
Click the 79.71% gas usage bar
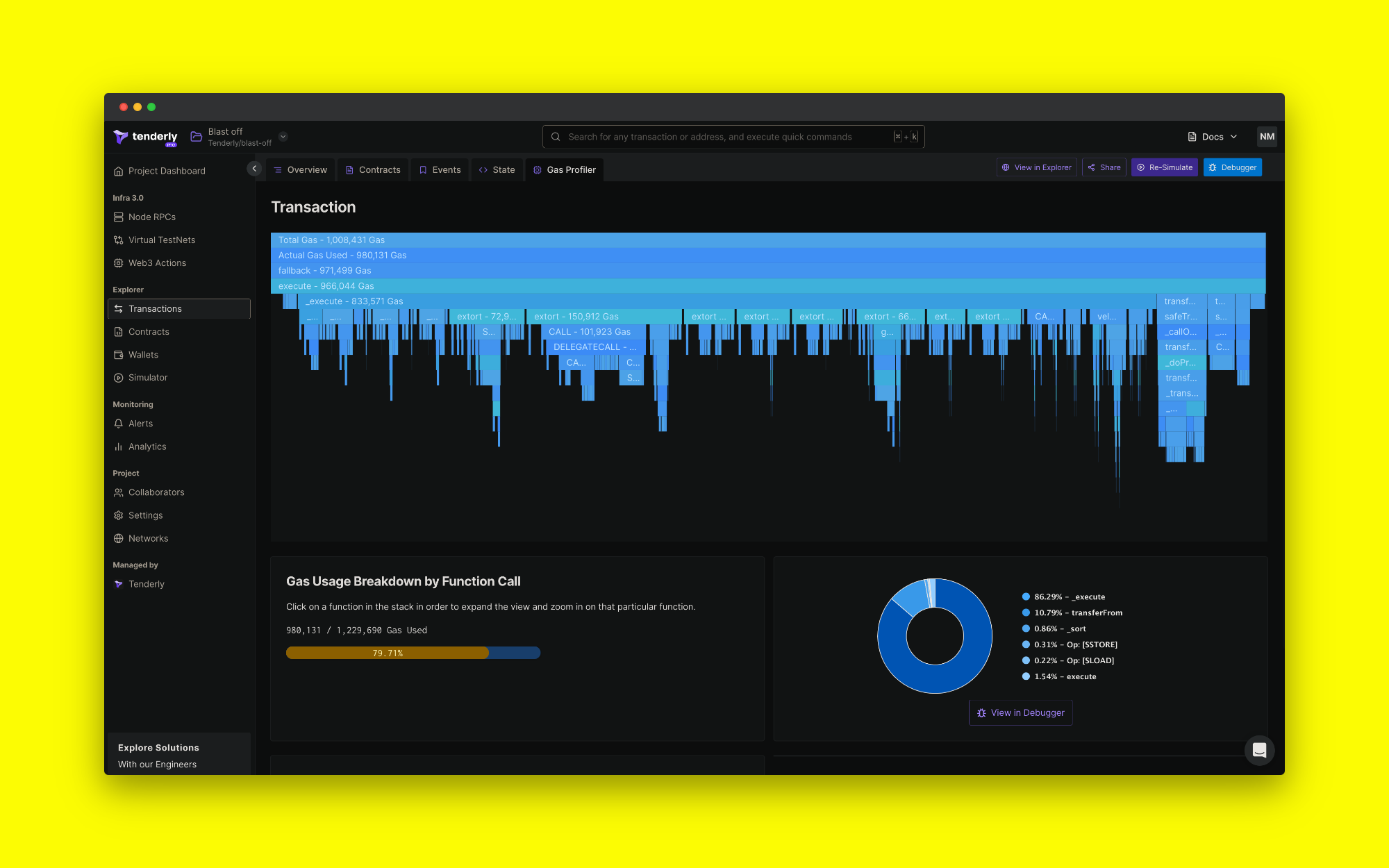(388, 653)
